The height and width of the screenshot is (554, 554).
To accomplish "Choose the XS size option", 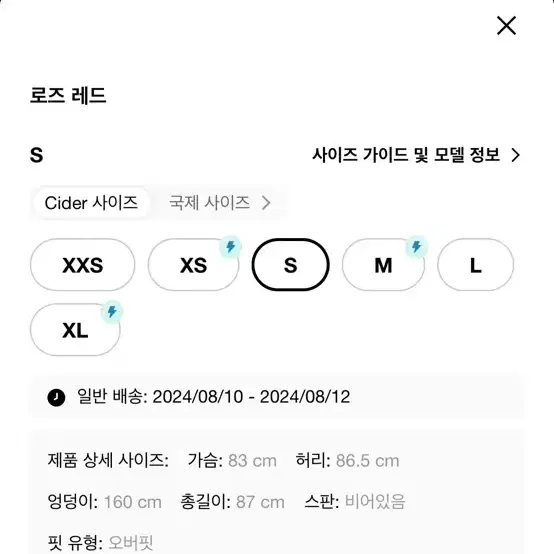I will 193,265.
